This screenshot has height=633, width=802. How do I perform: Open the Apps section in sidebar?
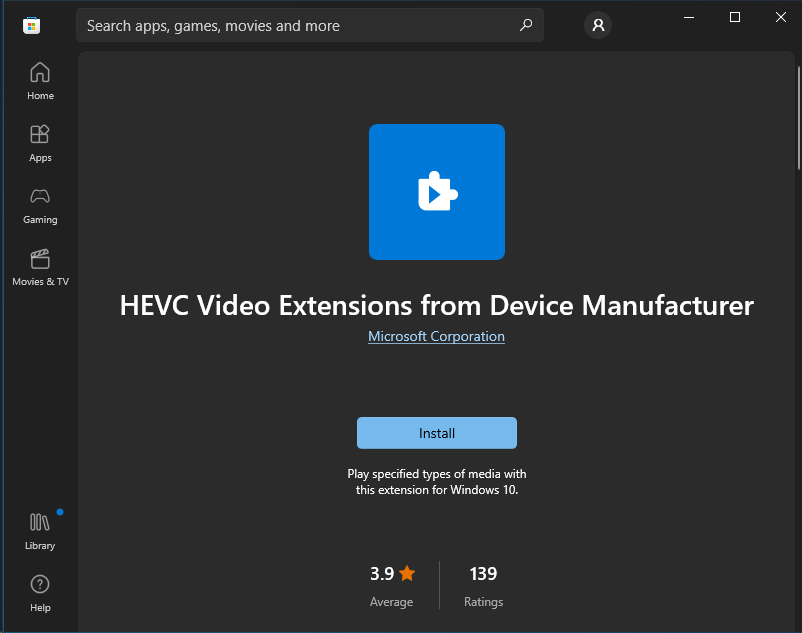(x=40, y=143)
